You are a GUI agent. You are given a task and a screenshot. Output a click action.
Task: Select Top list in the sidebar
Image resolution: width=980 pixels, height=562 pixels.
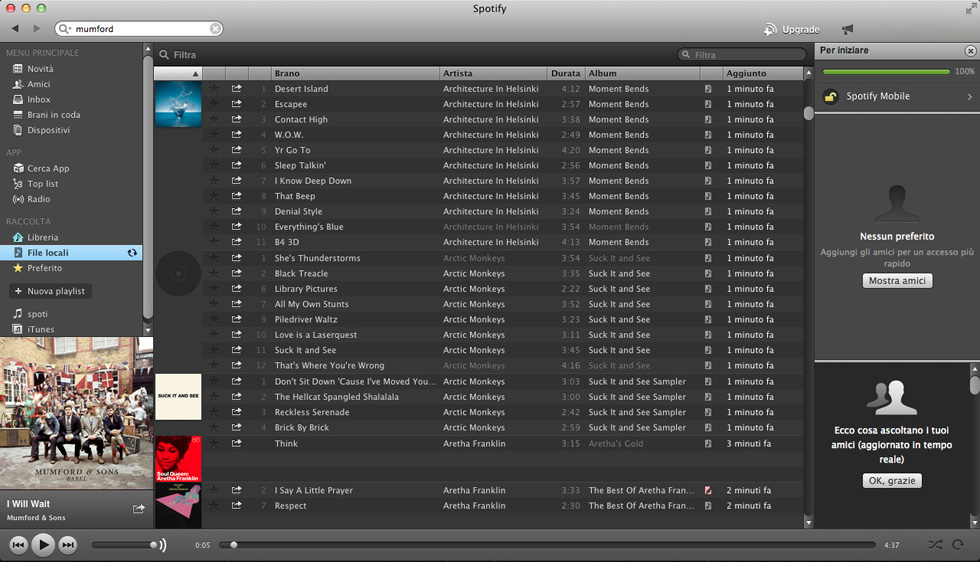pyautogui.click(x=42, y=184)
